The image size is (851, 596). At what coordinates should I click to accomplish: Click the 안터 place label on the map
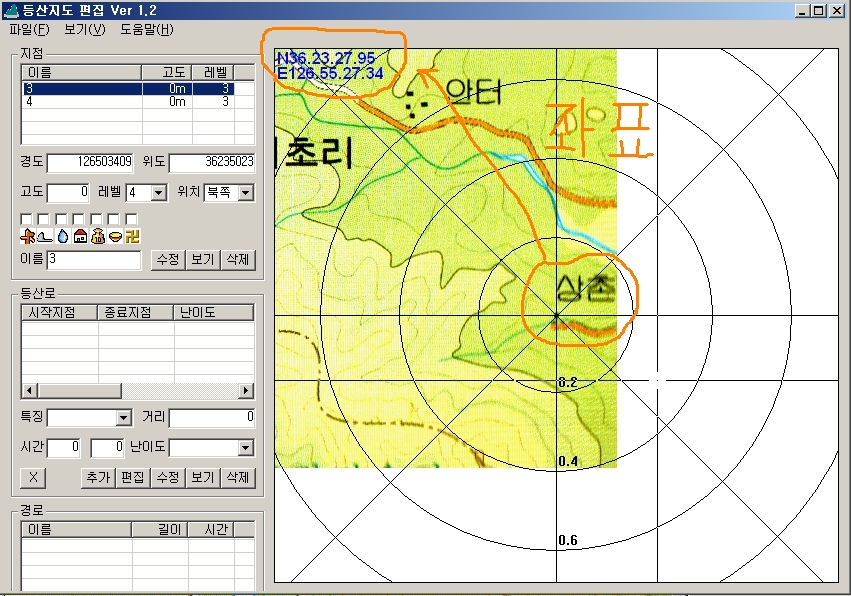474,93
